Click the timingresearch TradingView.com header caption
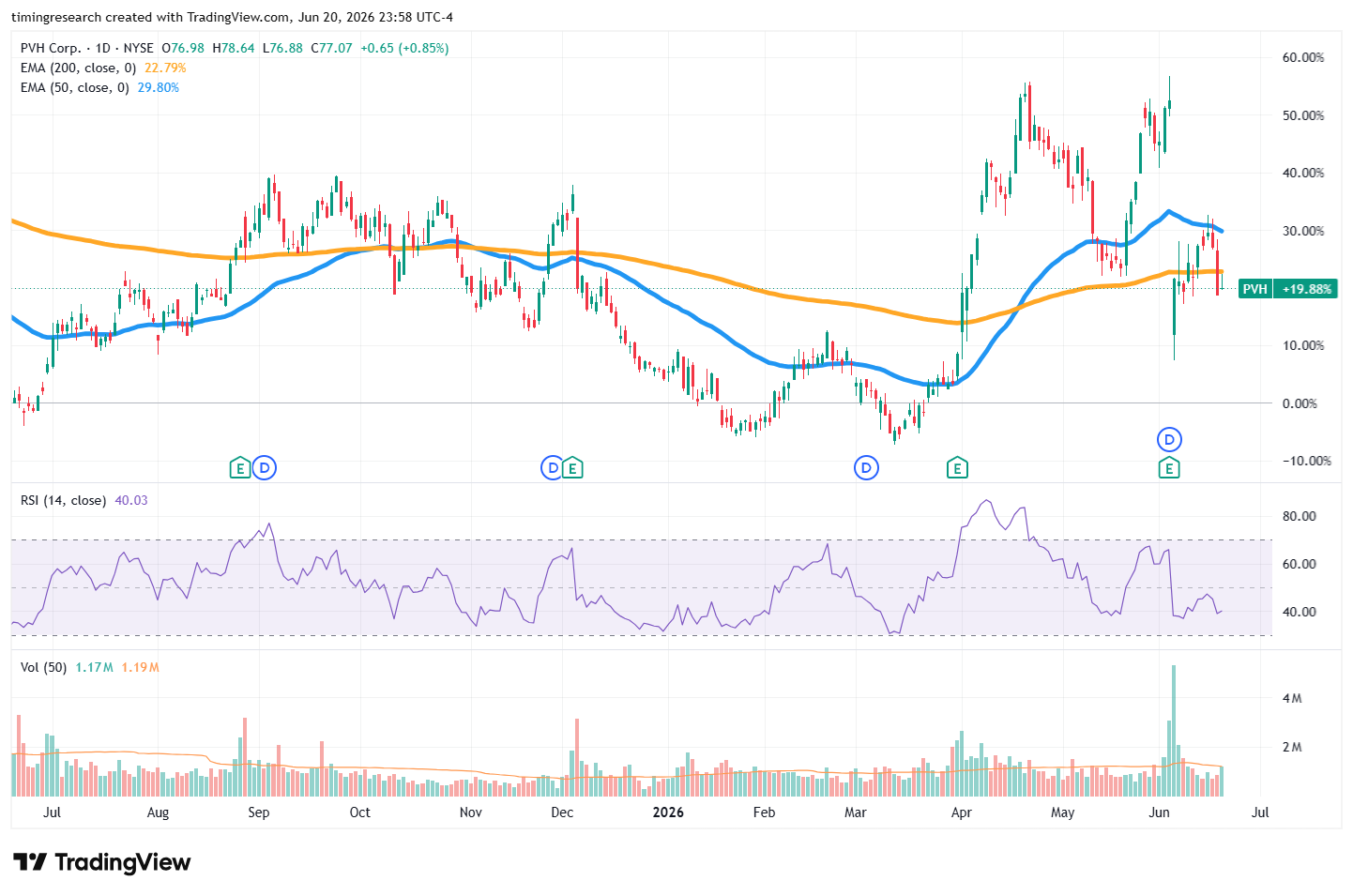1353x896 pixels. point(233,17)
